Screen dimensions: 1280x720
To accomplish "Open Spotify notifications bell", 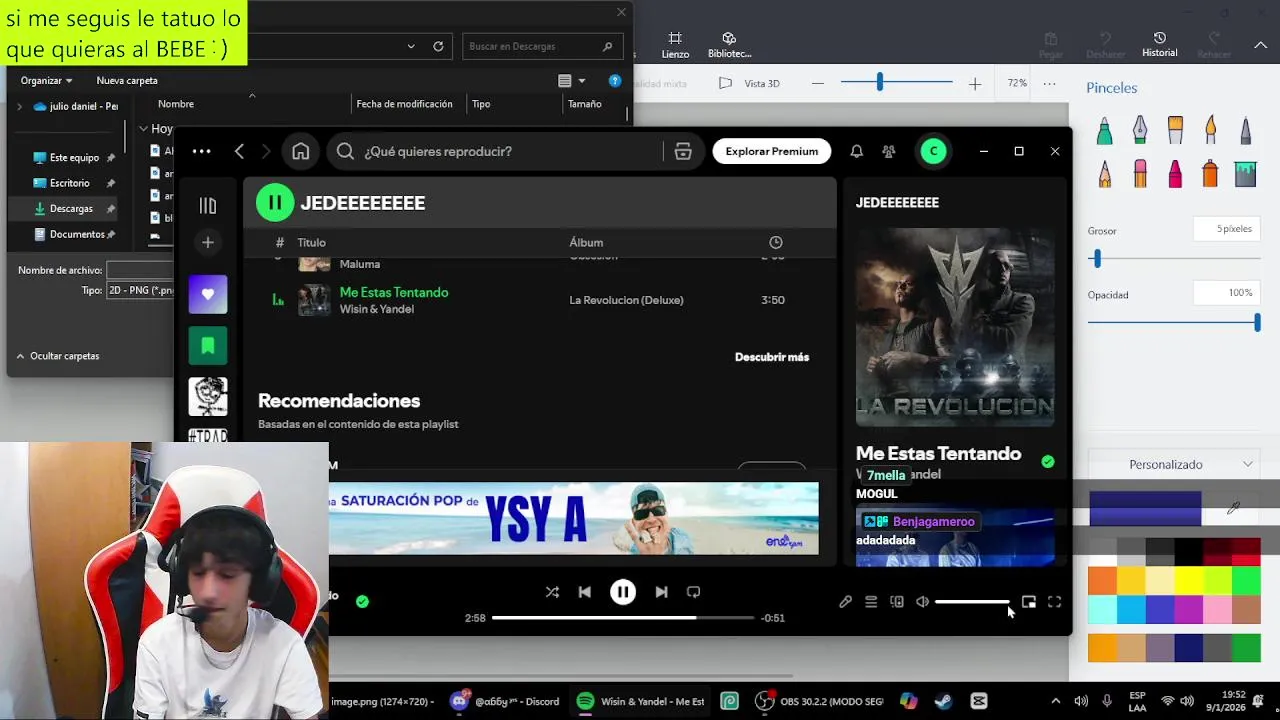I will pyautogui.click(x=856, y=151).
